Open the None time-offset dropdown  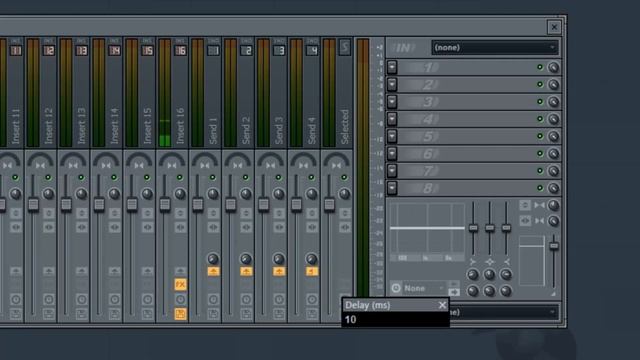tap(424, 288)
